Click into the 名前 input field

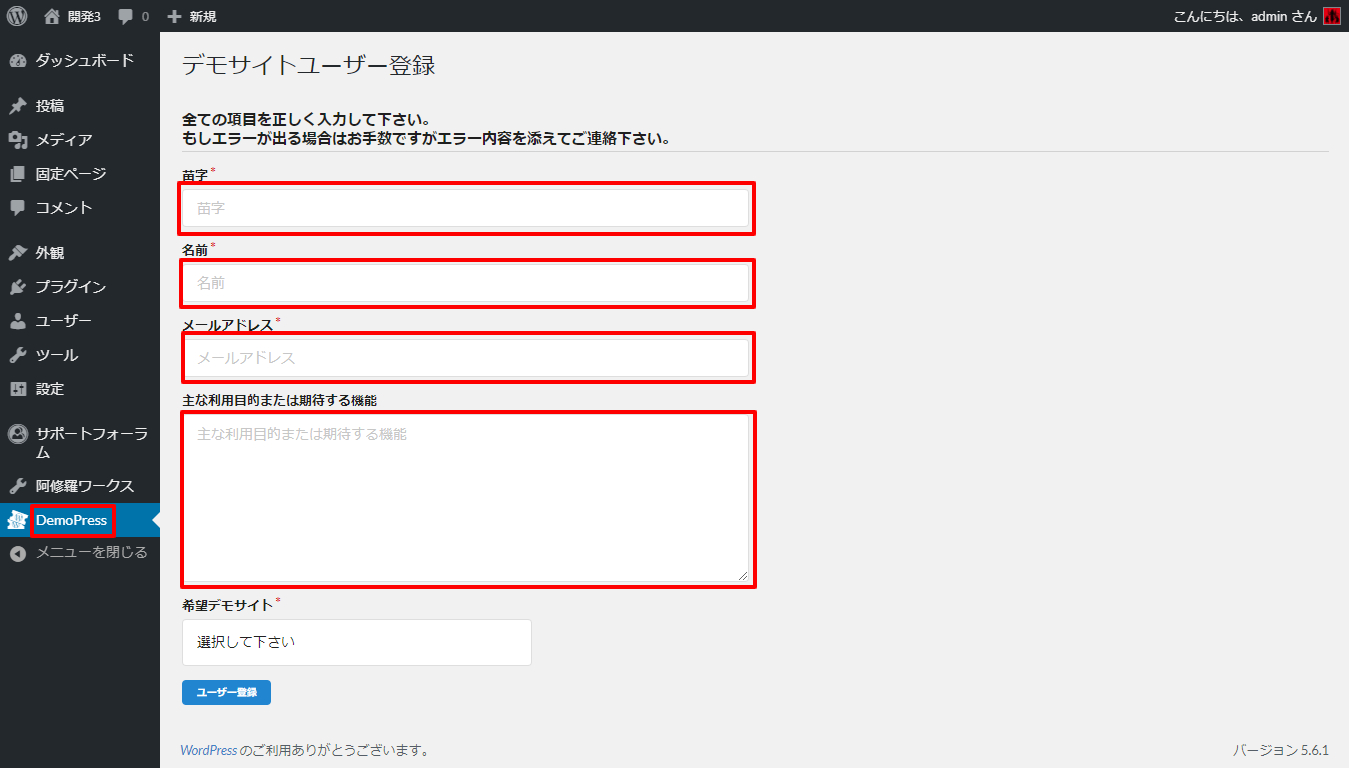pyautogui.click(x=466, y=283)
